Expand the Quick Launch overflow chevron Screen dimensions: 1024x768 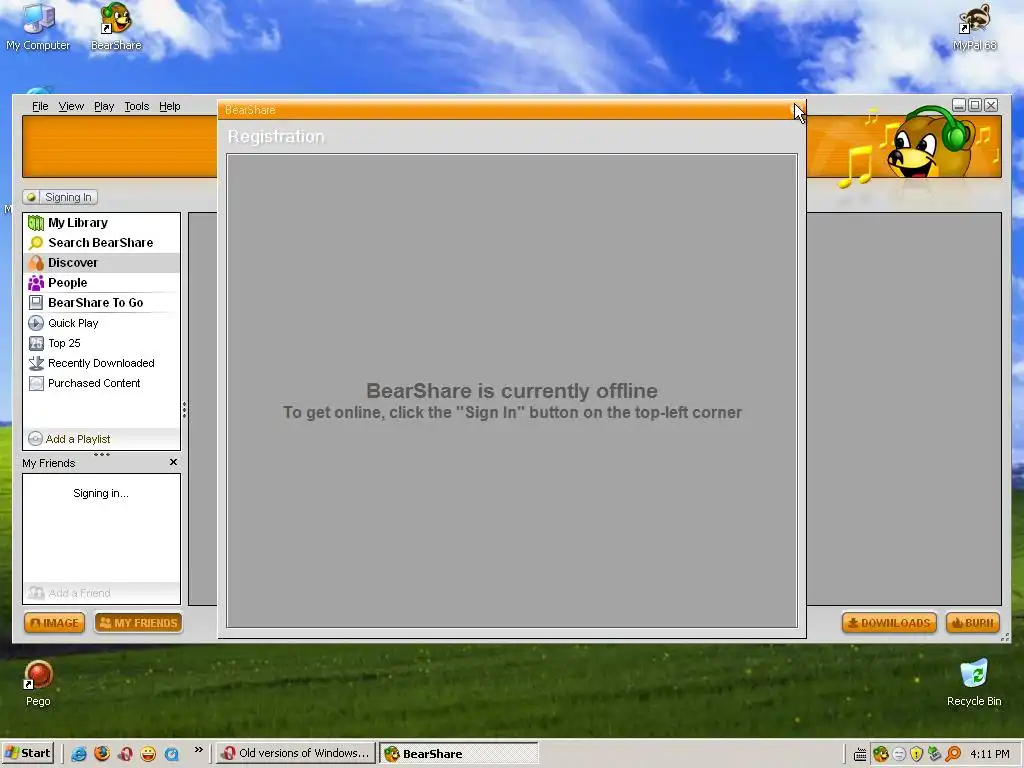click(199, 750)
